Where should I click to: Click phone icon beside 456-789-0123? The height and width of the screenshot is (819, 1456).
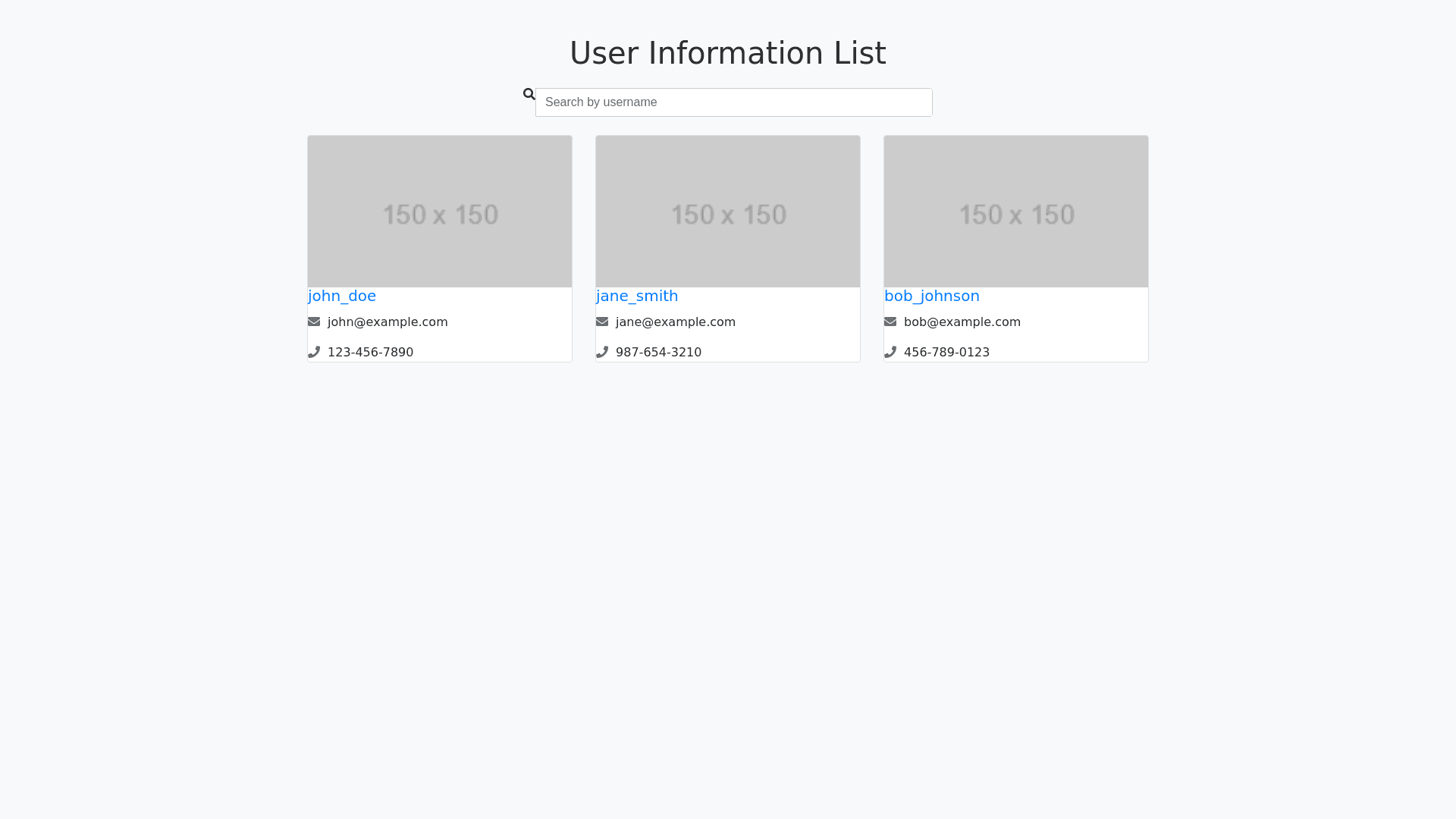pos(890,352)
